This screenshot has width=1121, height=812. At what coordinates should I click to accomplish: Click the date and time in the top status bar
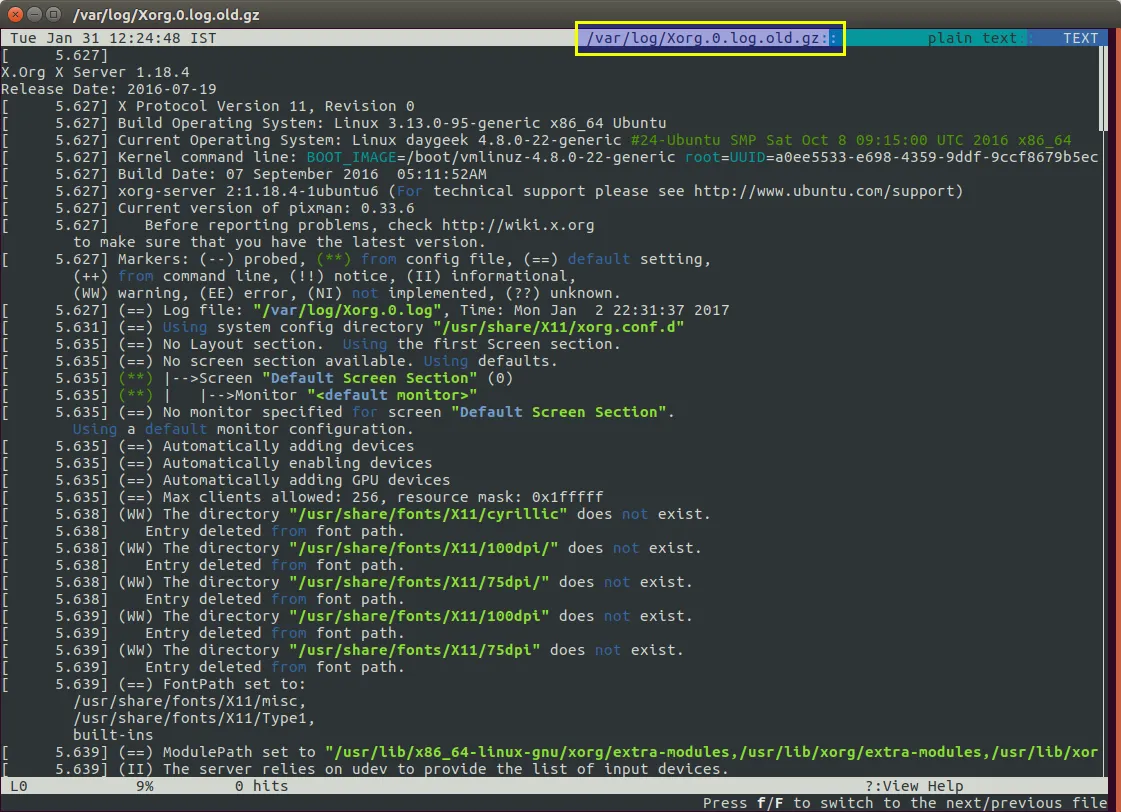[x=113, y=38]
